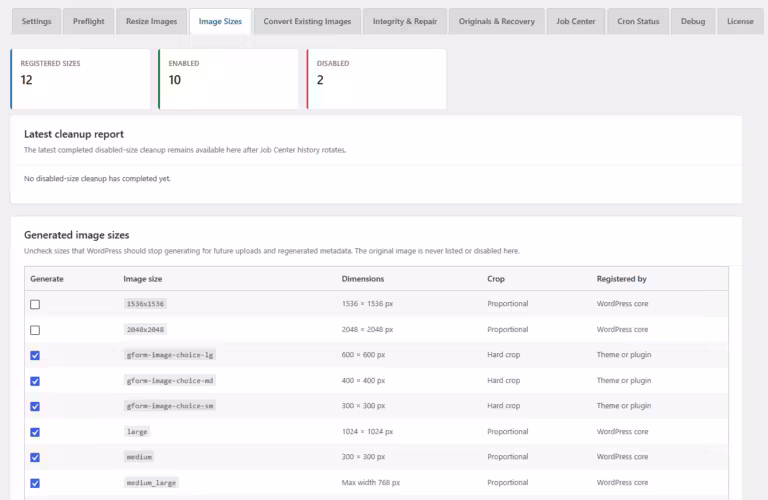Enable the 2048x2048 size checkbox

click(x=35, y=330)
